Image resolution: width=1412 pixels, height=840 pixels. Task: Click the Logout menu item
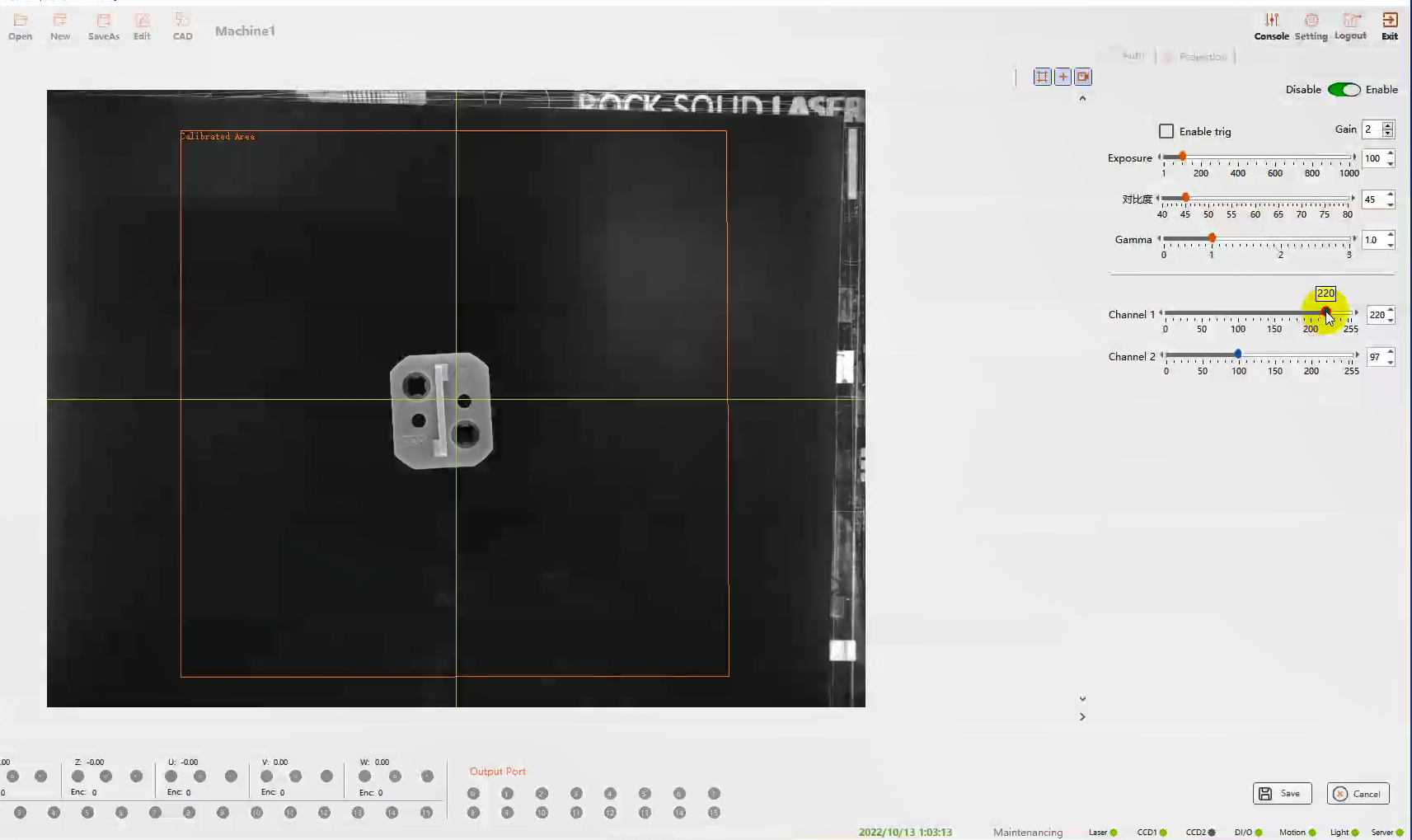(1350, 26)
